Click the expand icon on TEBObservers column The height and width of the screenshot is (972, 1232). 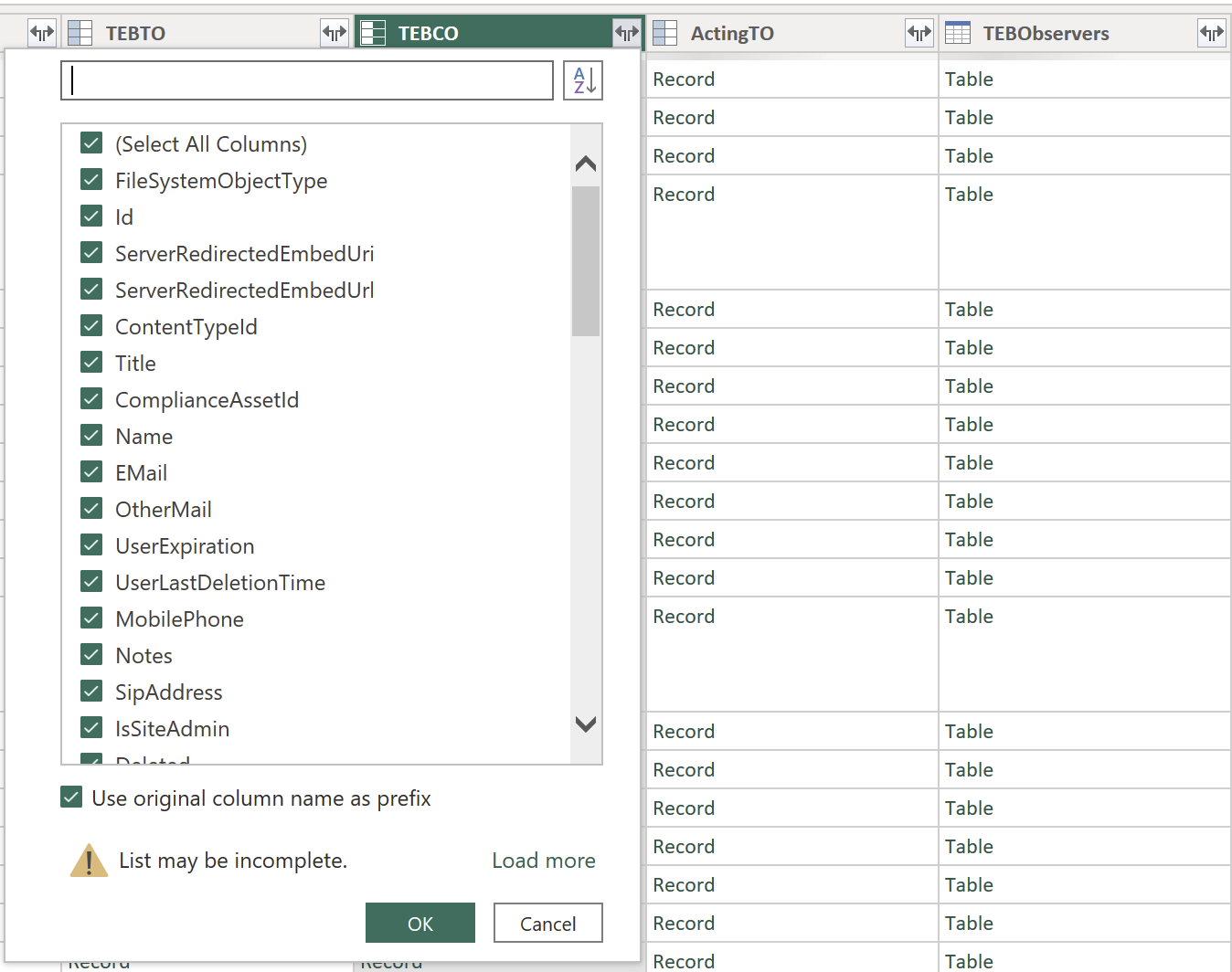coord(1212,34)
